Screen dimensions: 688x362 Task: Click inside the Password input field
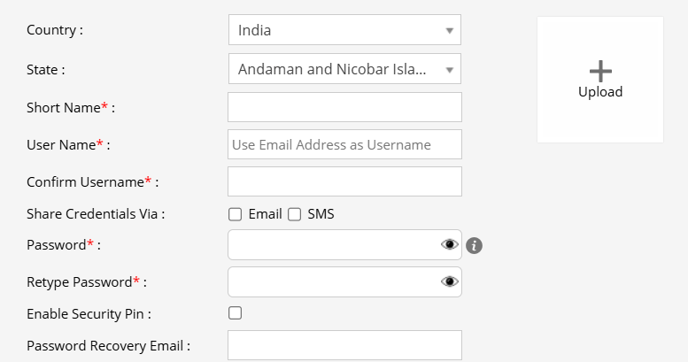click(333, 244)
